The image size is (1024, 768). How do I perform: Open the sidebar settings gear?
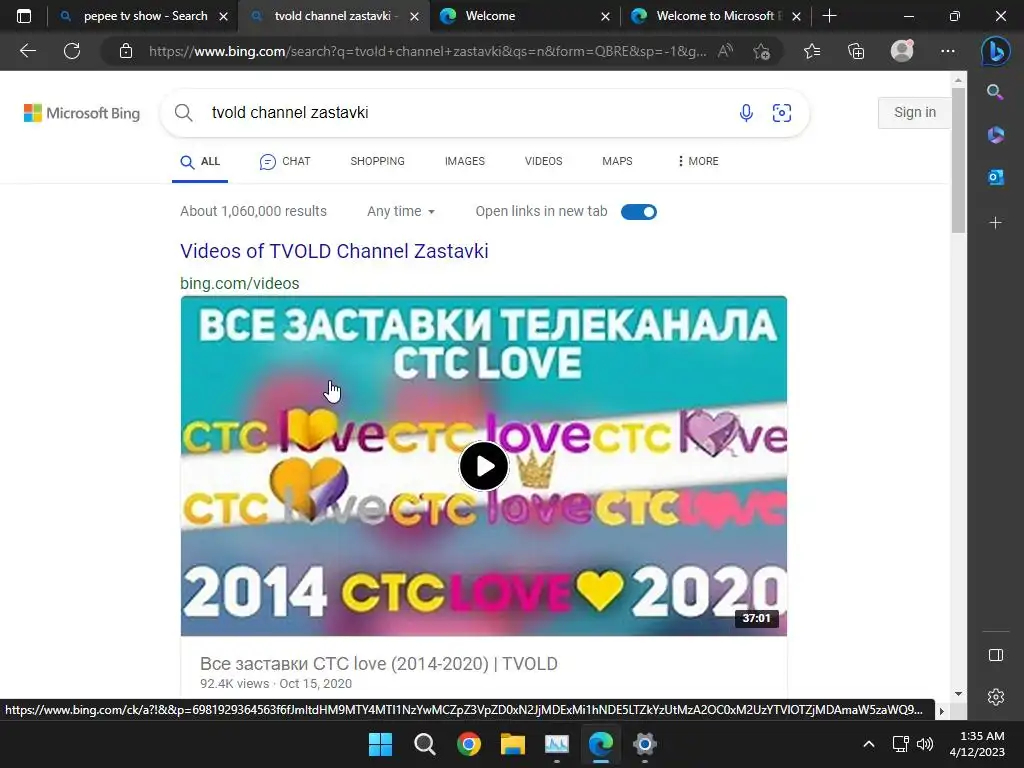pos(996,697)
